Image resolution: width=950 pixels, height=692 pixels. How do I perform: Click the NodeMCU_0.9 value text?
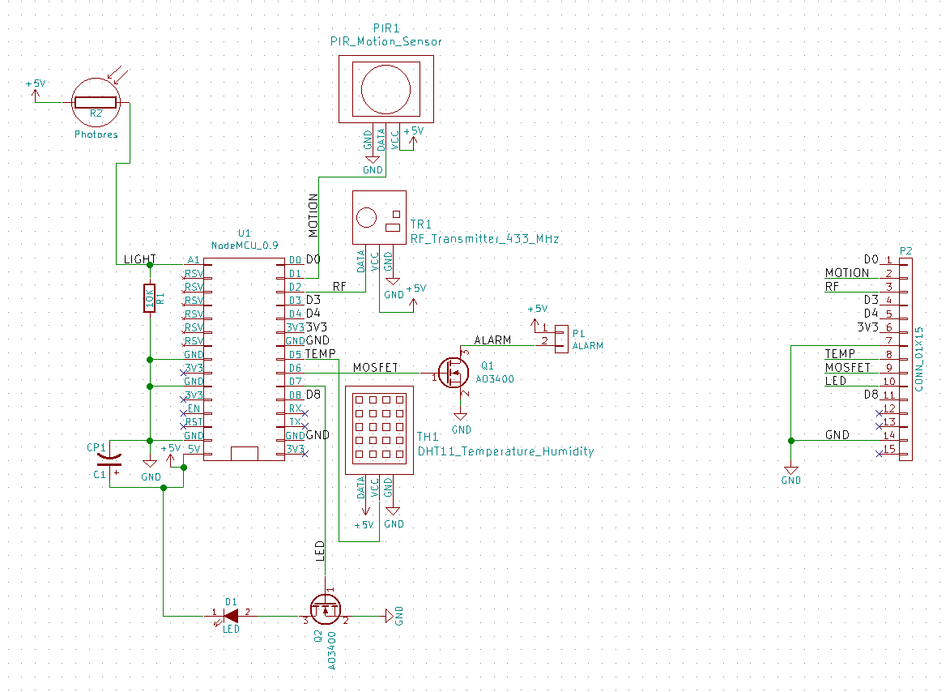click(x=244, y=245)
